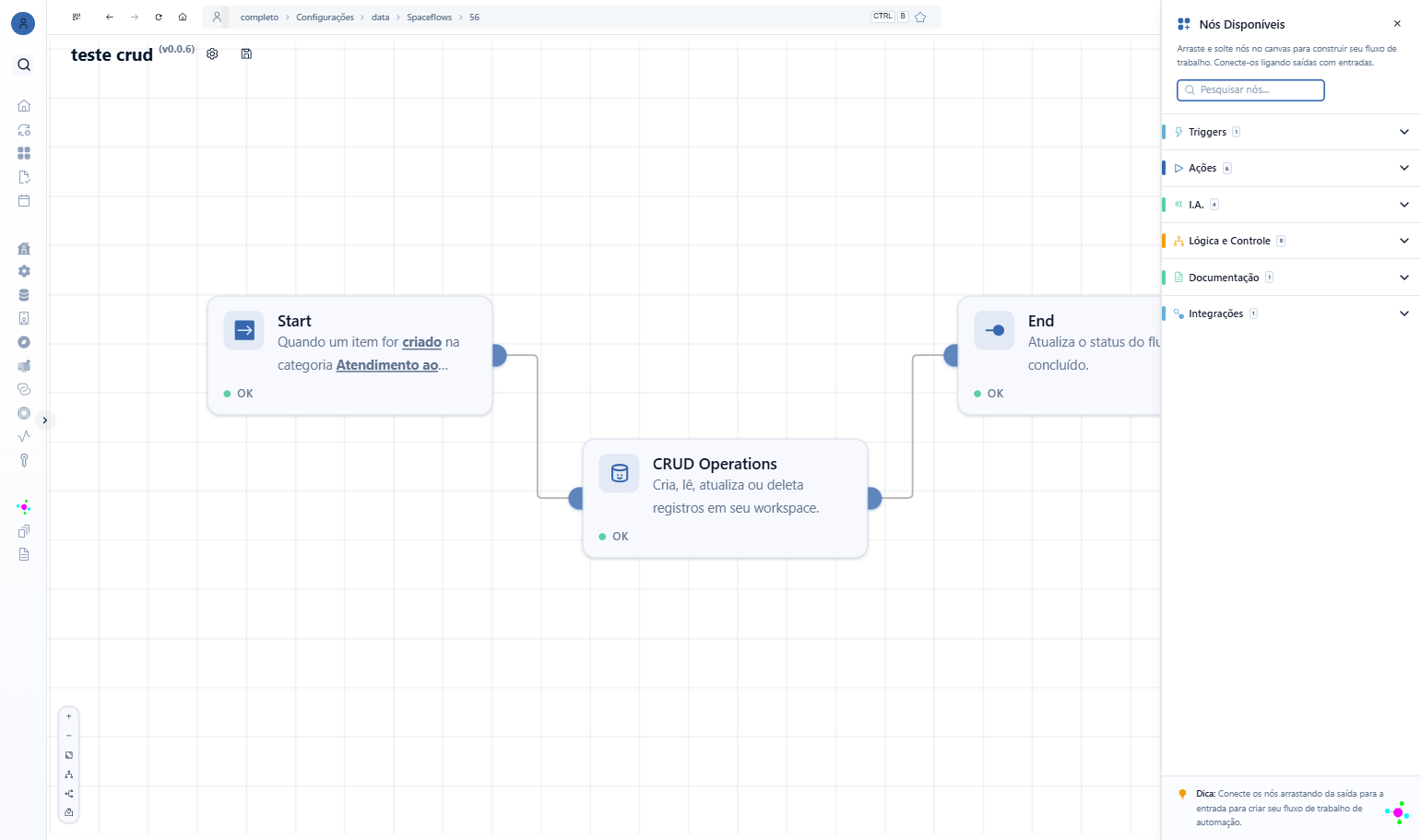Click the criado link in the Start node
Image resolution: width=1421 pixels, height=840 pixels.
click(421, 342)
